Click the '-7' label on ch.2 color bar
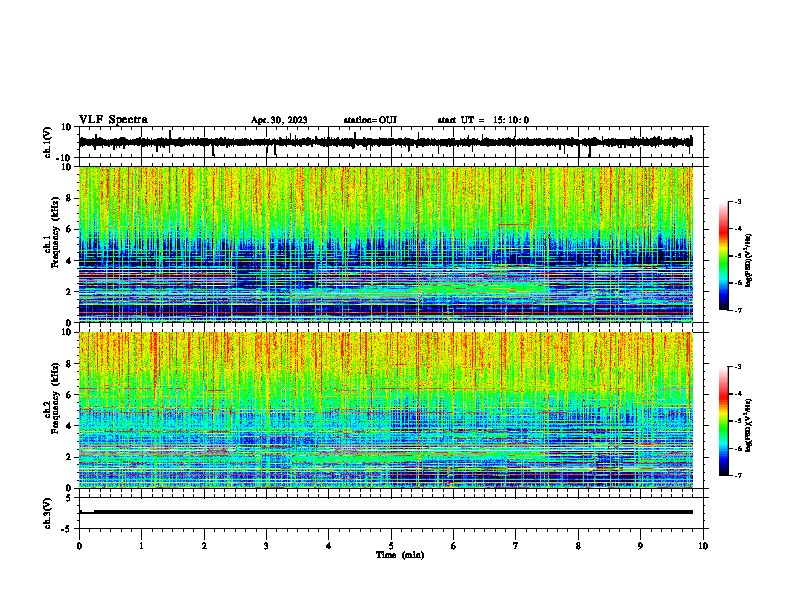This screenshot has width=792, height=612. [x=737, y=475]
